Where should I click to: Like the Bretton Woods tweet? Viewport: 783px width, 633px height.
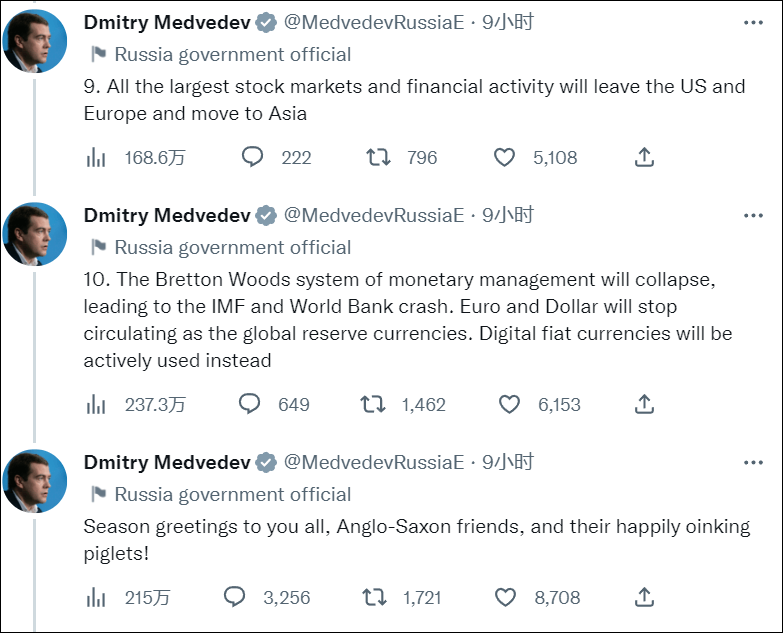[509, 404]
